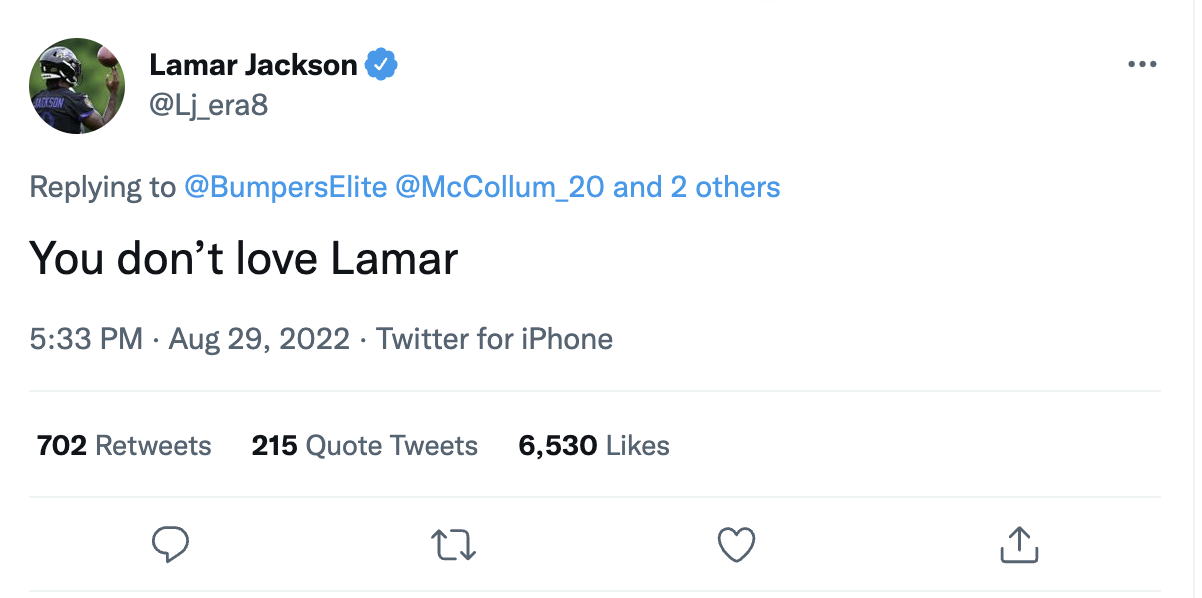This screenshot has height=598, width=1202.
Task: Like the tweet with the heart icon
Action: coord(736,544)
